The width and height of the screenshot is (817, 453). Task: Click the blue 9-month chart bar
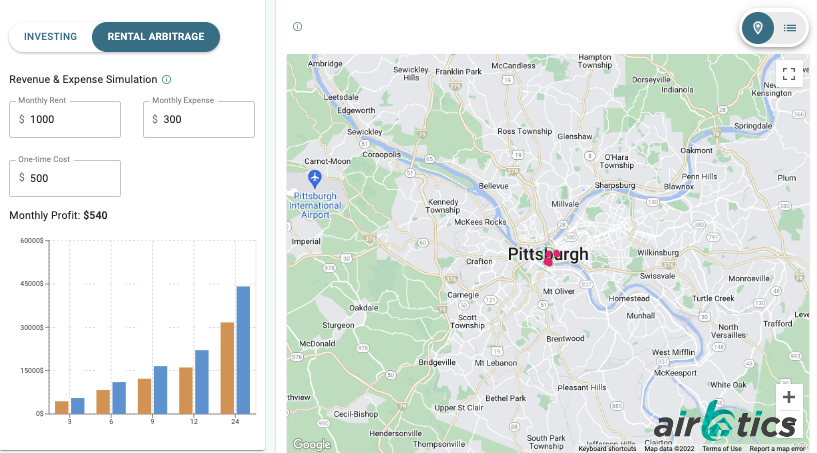coord(160,390)
